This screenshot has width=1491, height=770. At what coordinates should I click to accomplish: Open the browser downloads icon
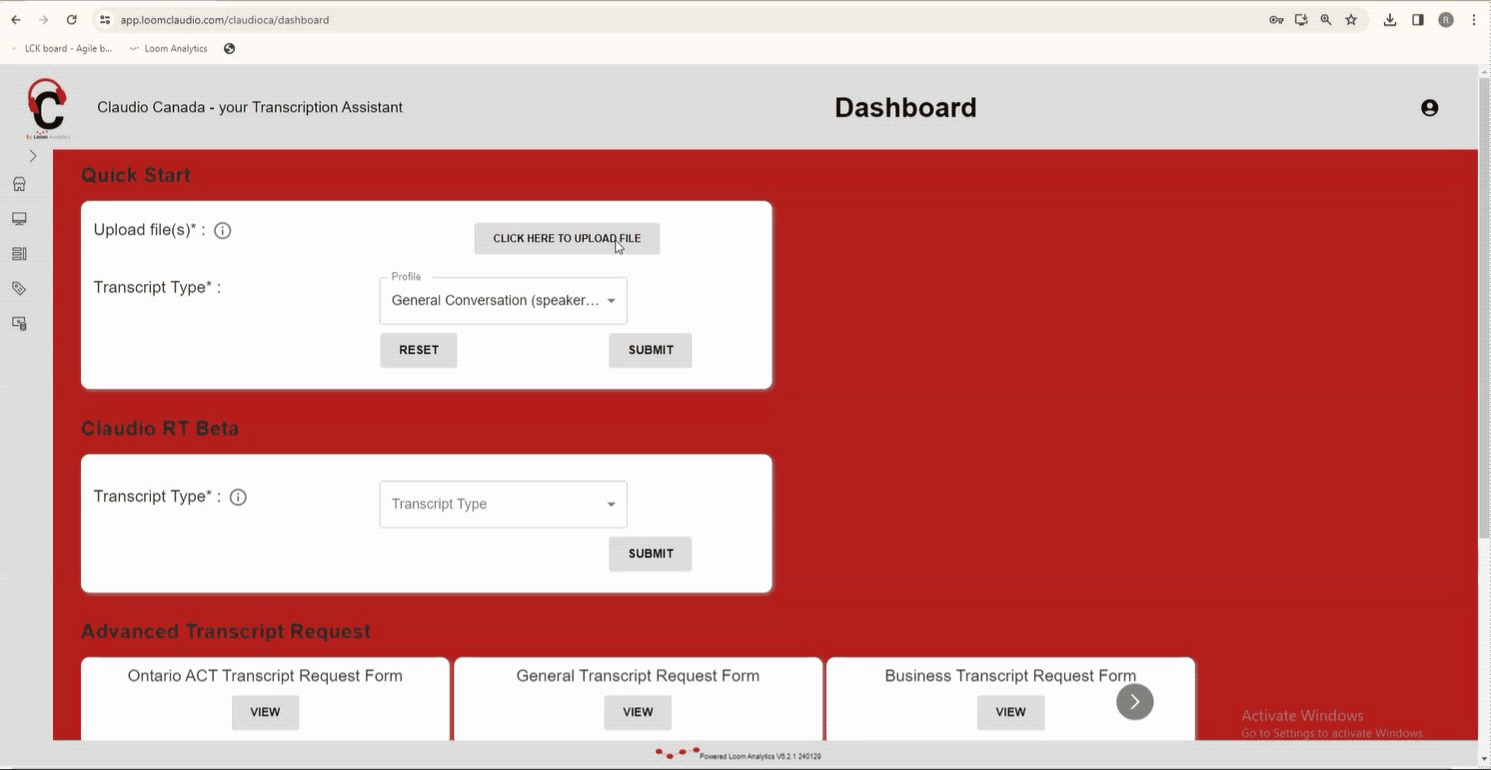1390,20
